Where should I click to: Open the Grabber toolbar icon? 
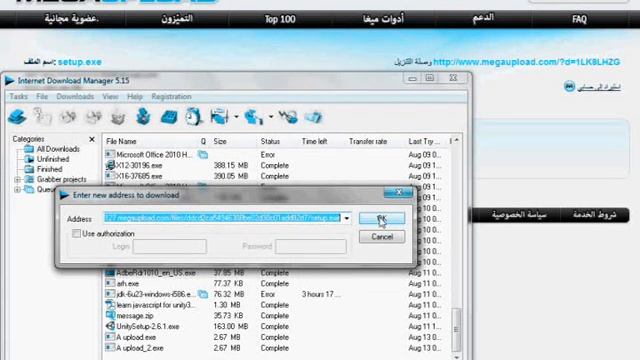(288, 117)
